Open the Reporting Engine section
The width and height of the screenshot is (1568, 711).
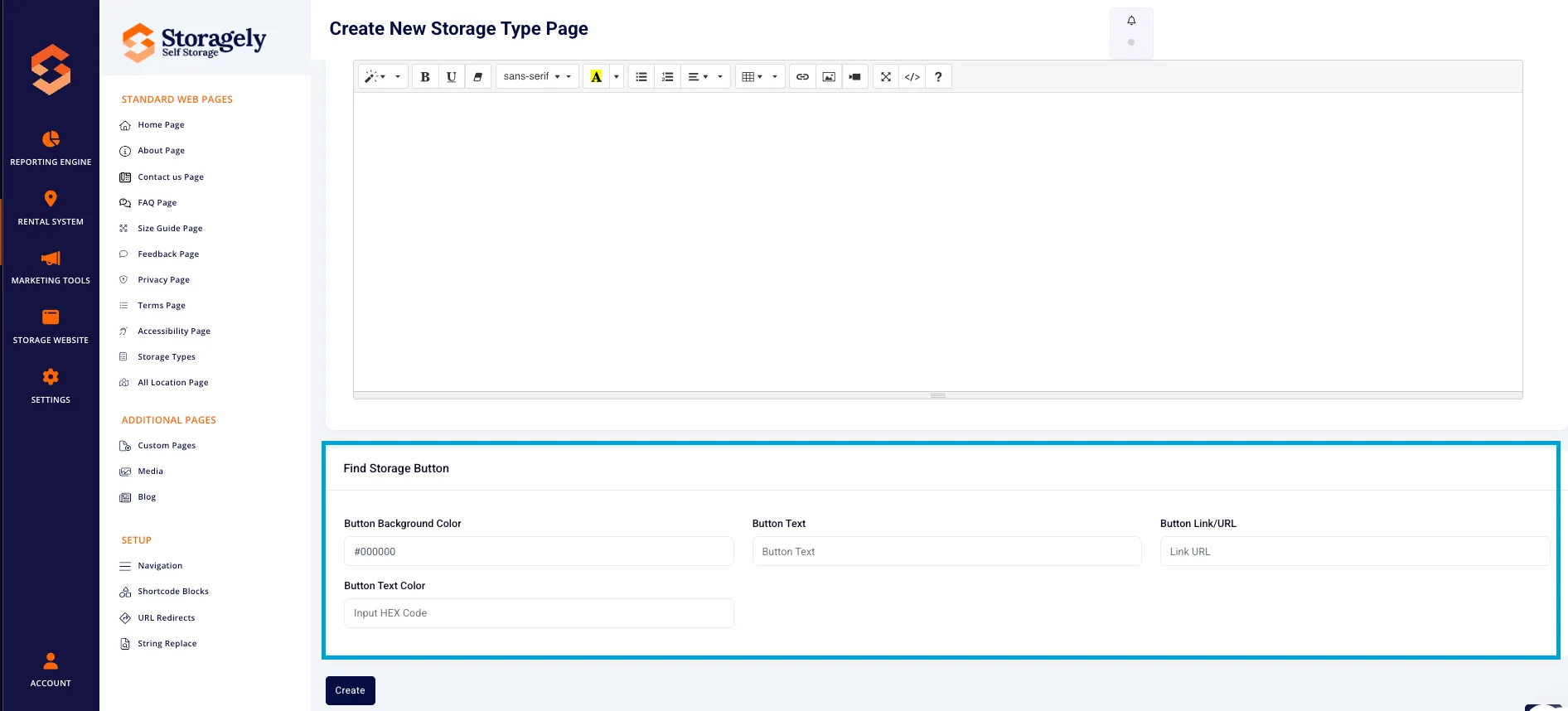[x=51, y=148]
